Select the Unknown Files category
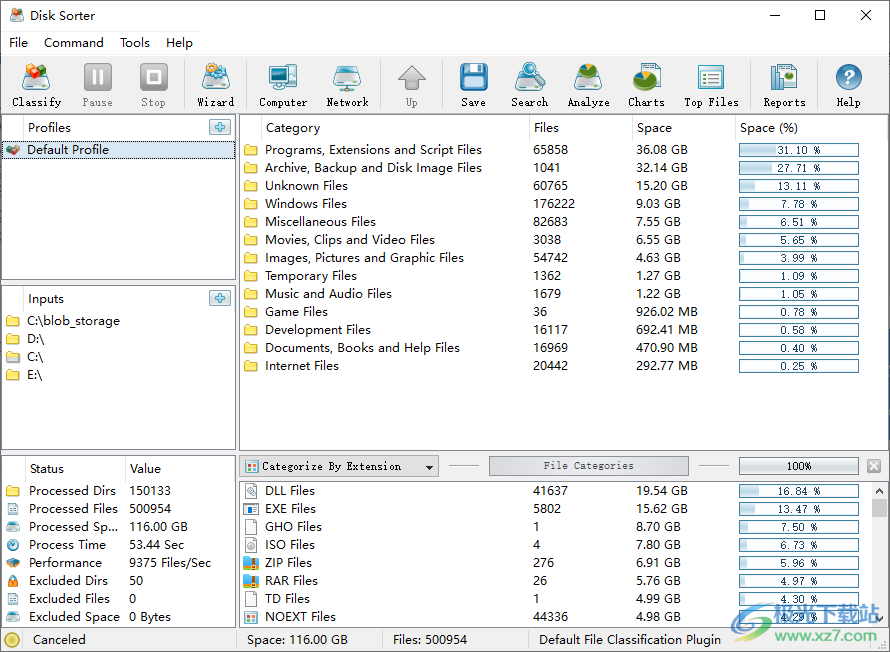 [x=306, y=186]
